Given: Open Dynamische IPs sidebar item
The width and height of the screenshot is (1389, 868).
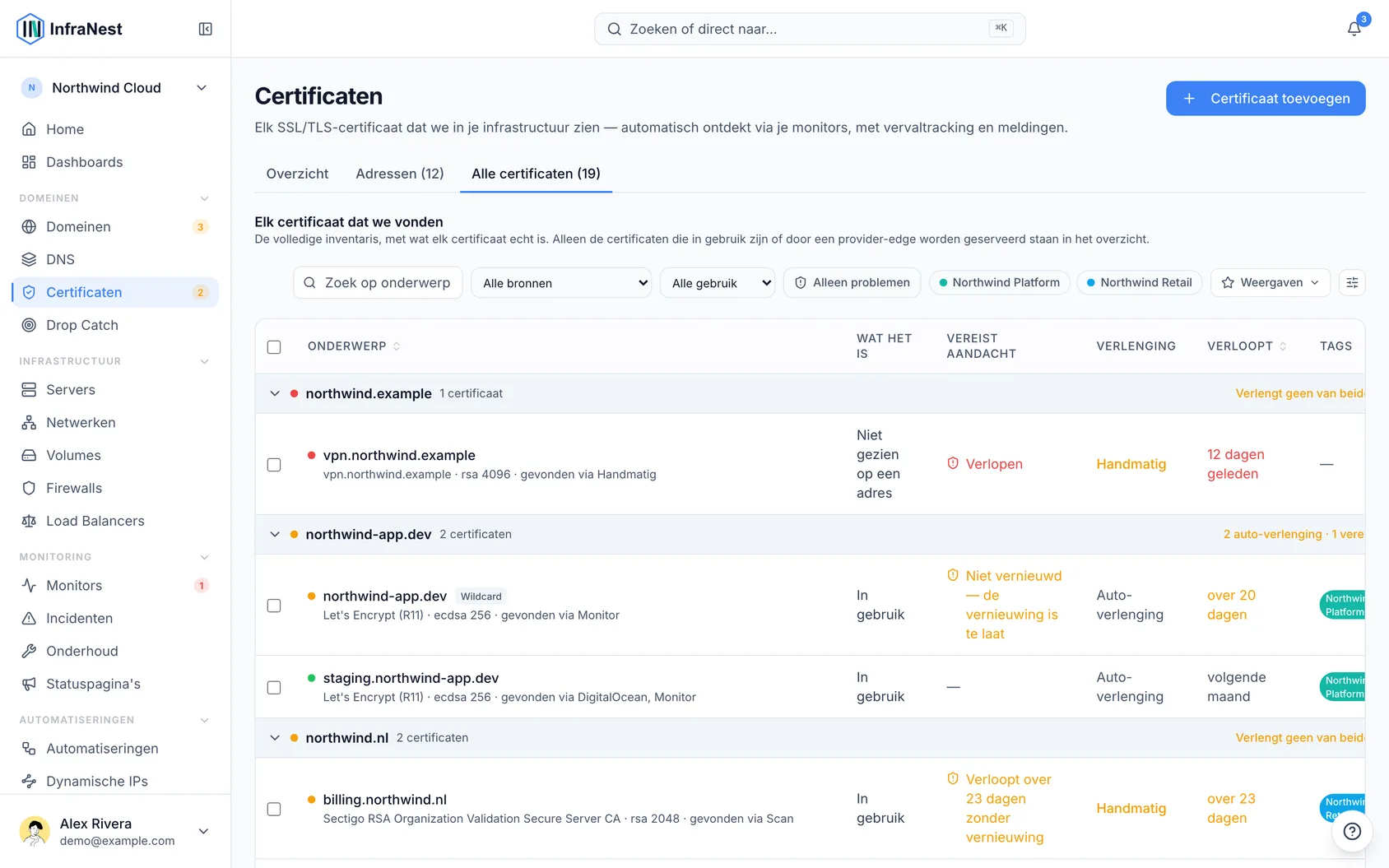Looking at the screenshot, I should click(x=115, y=781).
